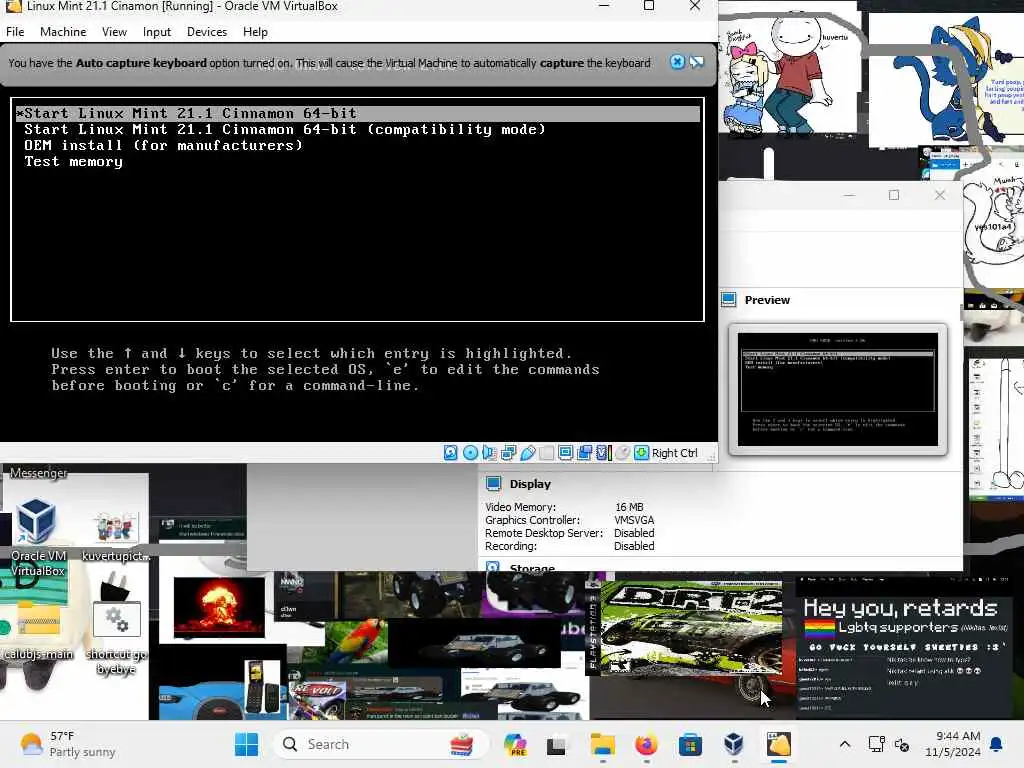Screen dimensions: 1024x768
Task: Open Copilot from the taskbar
Action: pyautogui.click(x=515, y=744)
